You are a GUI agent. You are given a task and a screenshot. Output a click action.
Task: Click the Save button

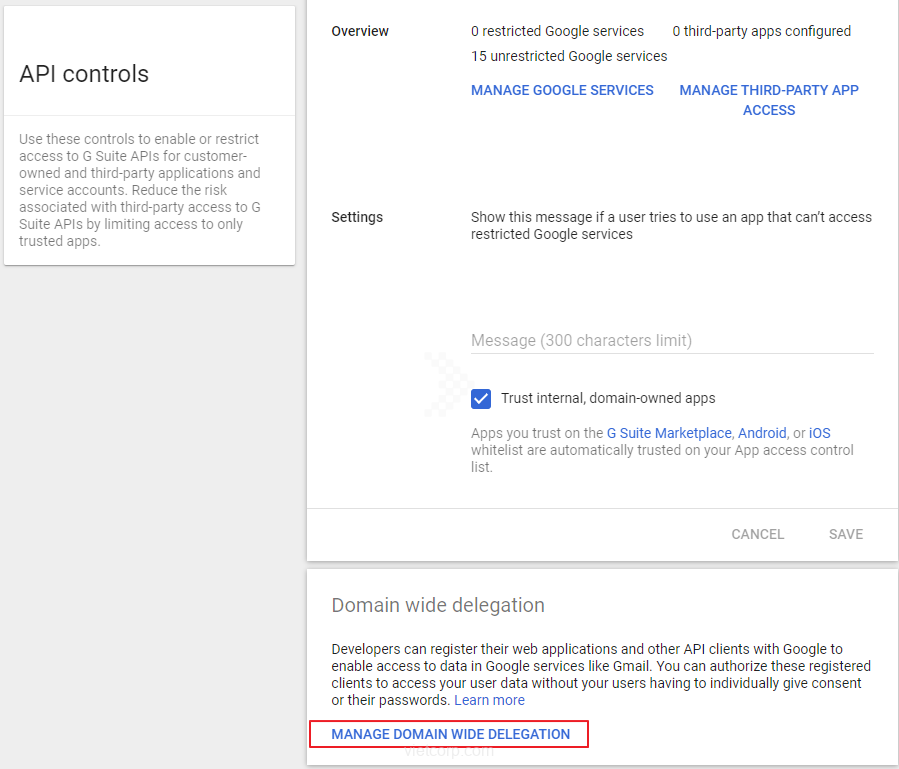click(845, 534)
